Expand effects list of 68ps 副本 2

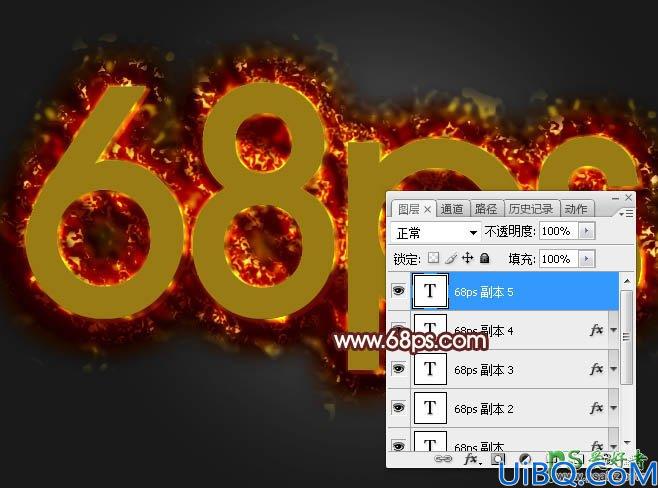(613, 408)
